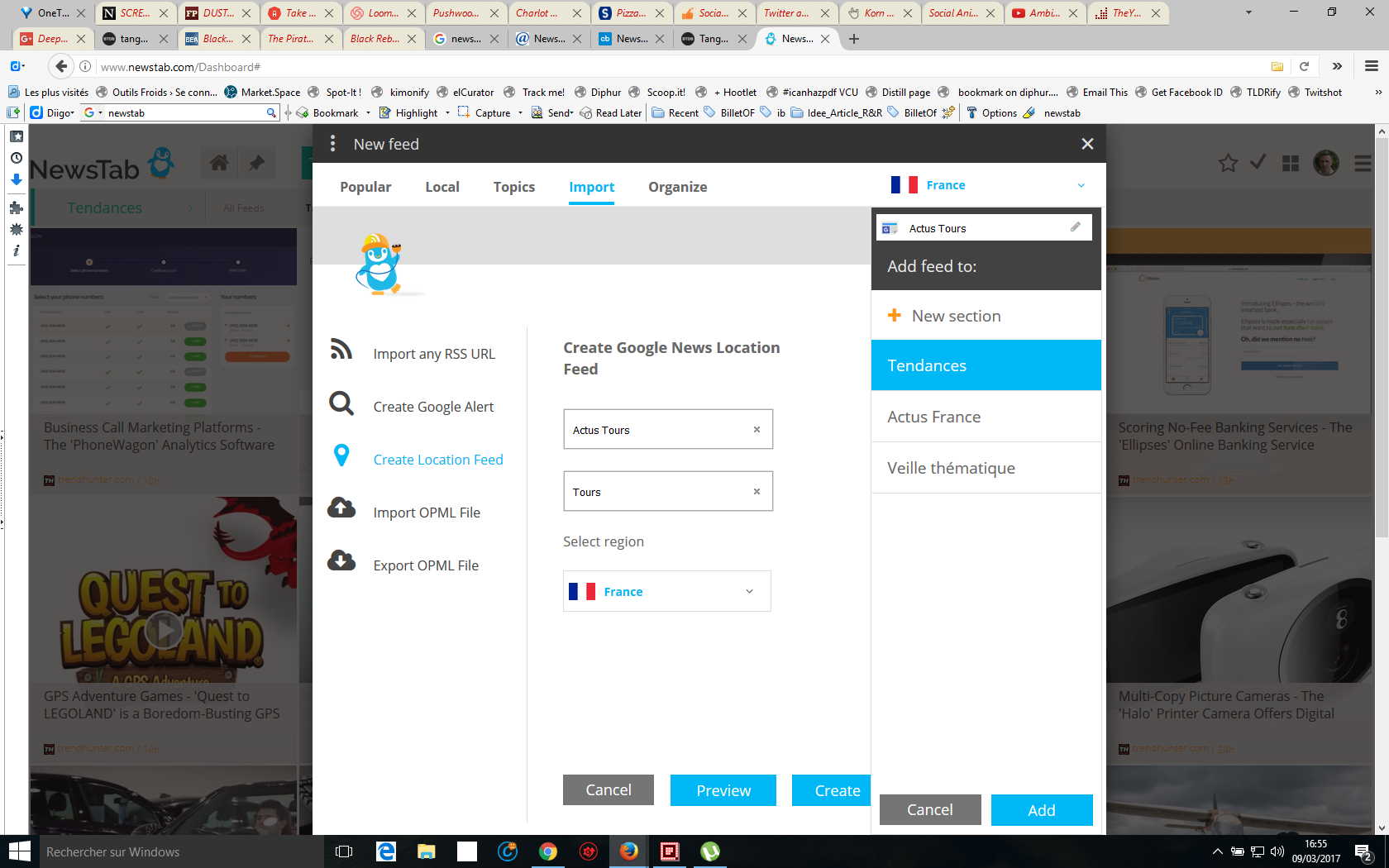
Task: Open Windows Task View from the taskbar
Action: coord(344,851)
